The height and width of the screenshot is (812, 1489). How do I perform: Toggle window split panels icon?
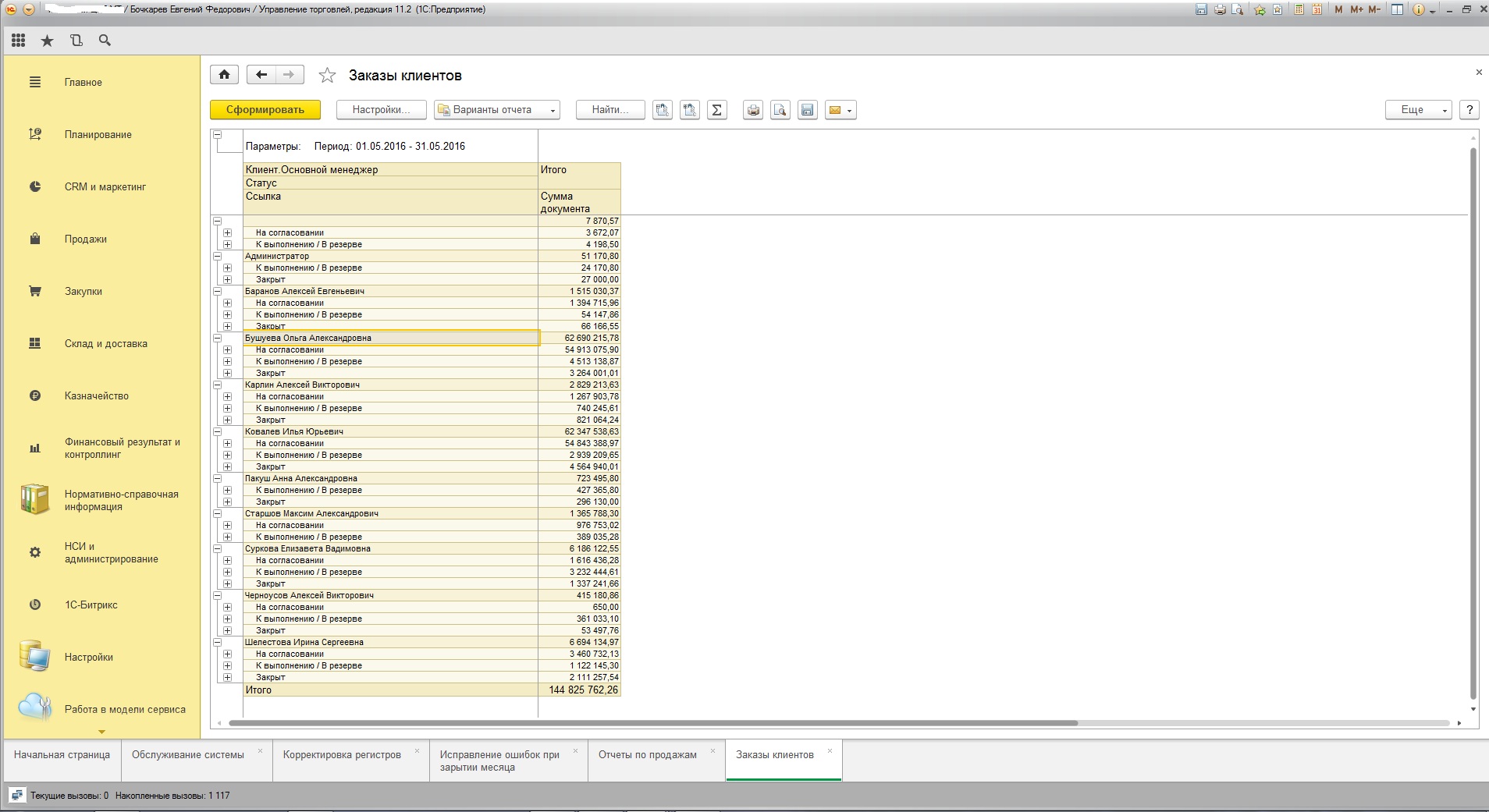(1397, 9)
